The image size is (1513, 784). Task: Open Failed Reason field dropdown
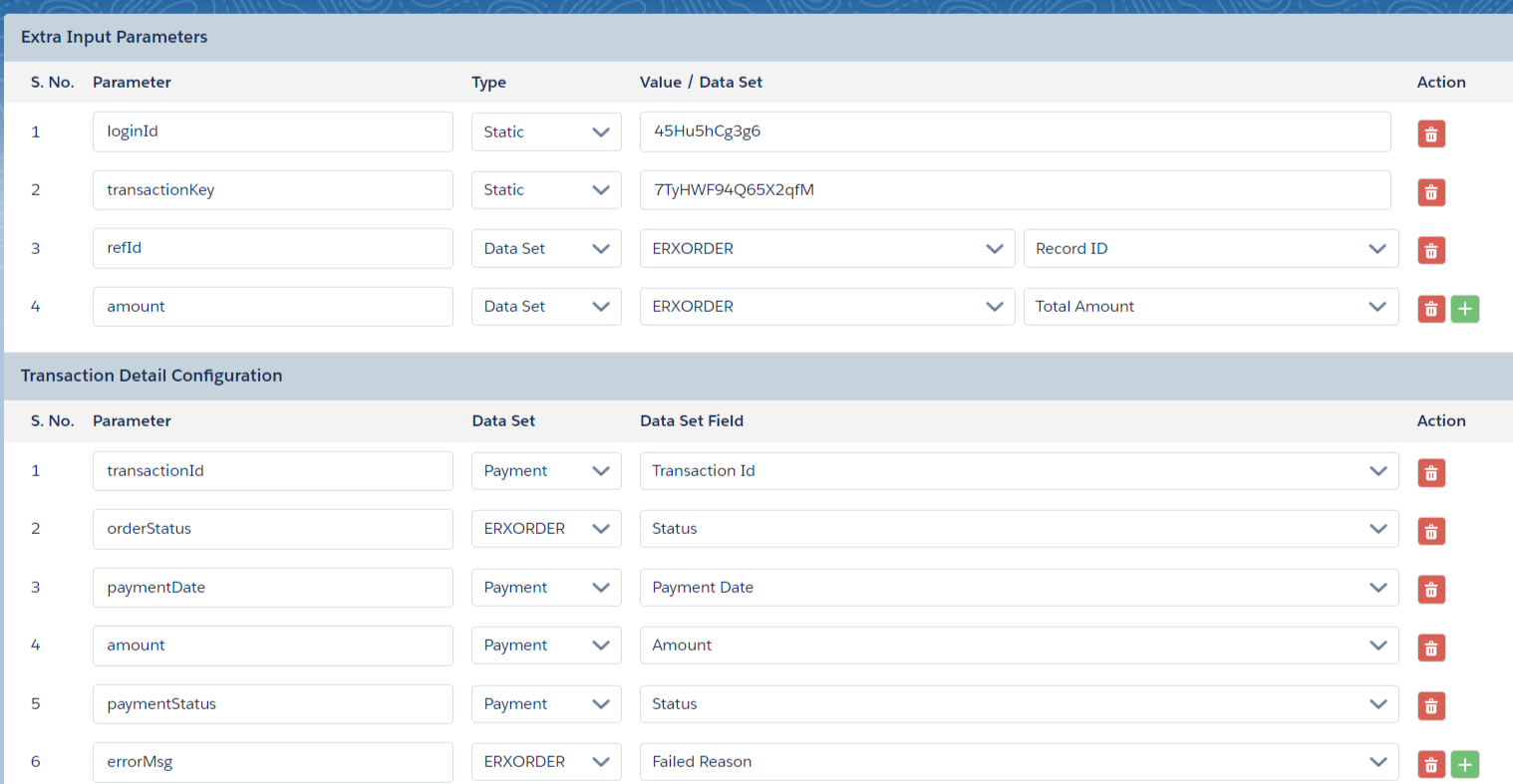click(x=1019, y=762)
